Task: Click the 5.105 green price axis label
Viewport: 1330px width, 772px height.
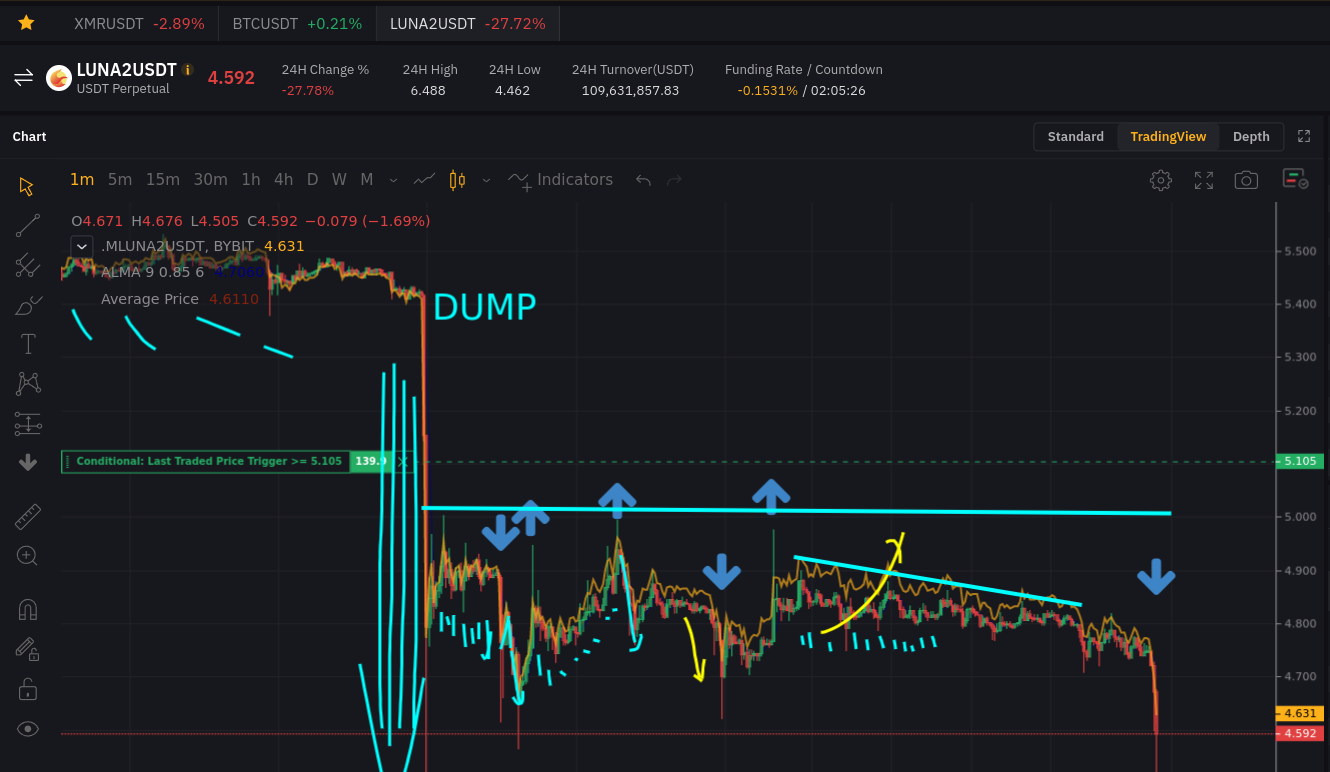Action: tap(1300, 461)
